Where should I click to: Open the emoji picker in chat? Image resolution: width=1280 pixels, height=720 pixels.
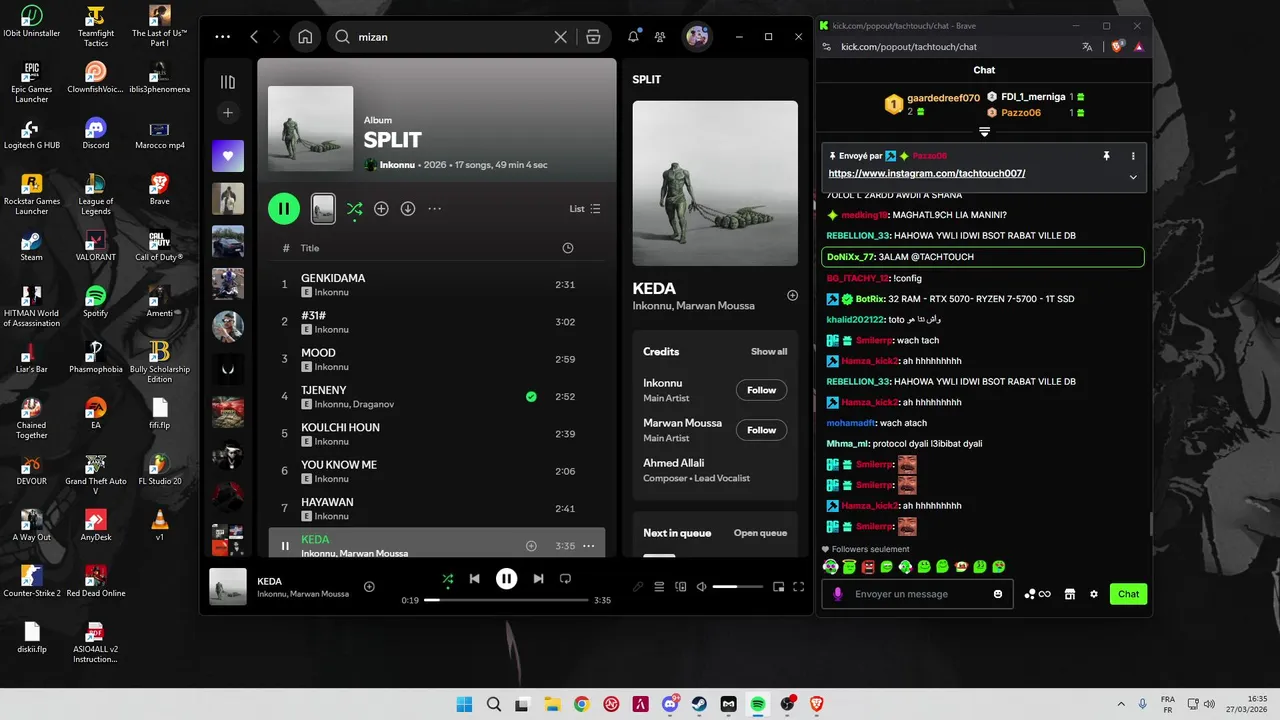coord(997,594)
